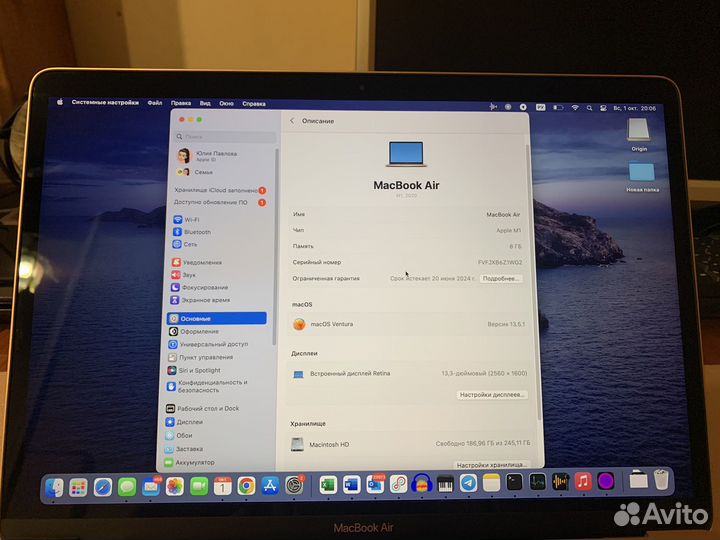Image resolution: width=720 pixels, height=540 pixels.
Task: Launch Finder from the Dock
Action: 54,488
